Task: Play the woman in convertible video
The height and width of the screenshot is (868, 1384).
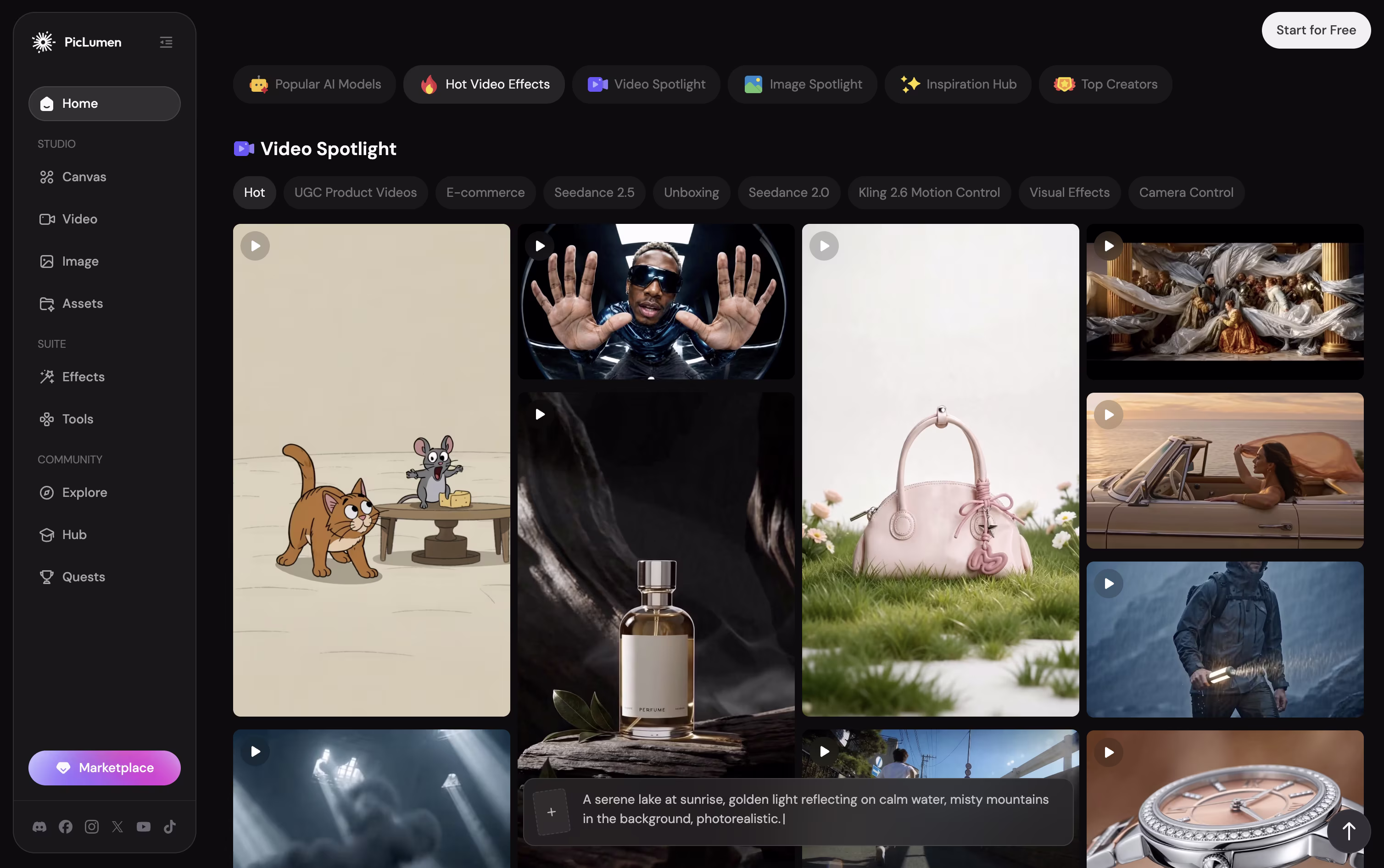Action: point(1109,415)
